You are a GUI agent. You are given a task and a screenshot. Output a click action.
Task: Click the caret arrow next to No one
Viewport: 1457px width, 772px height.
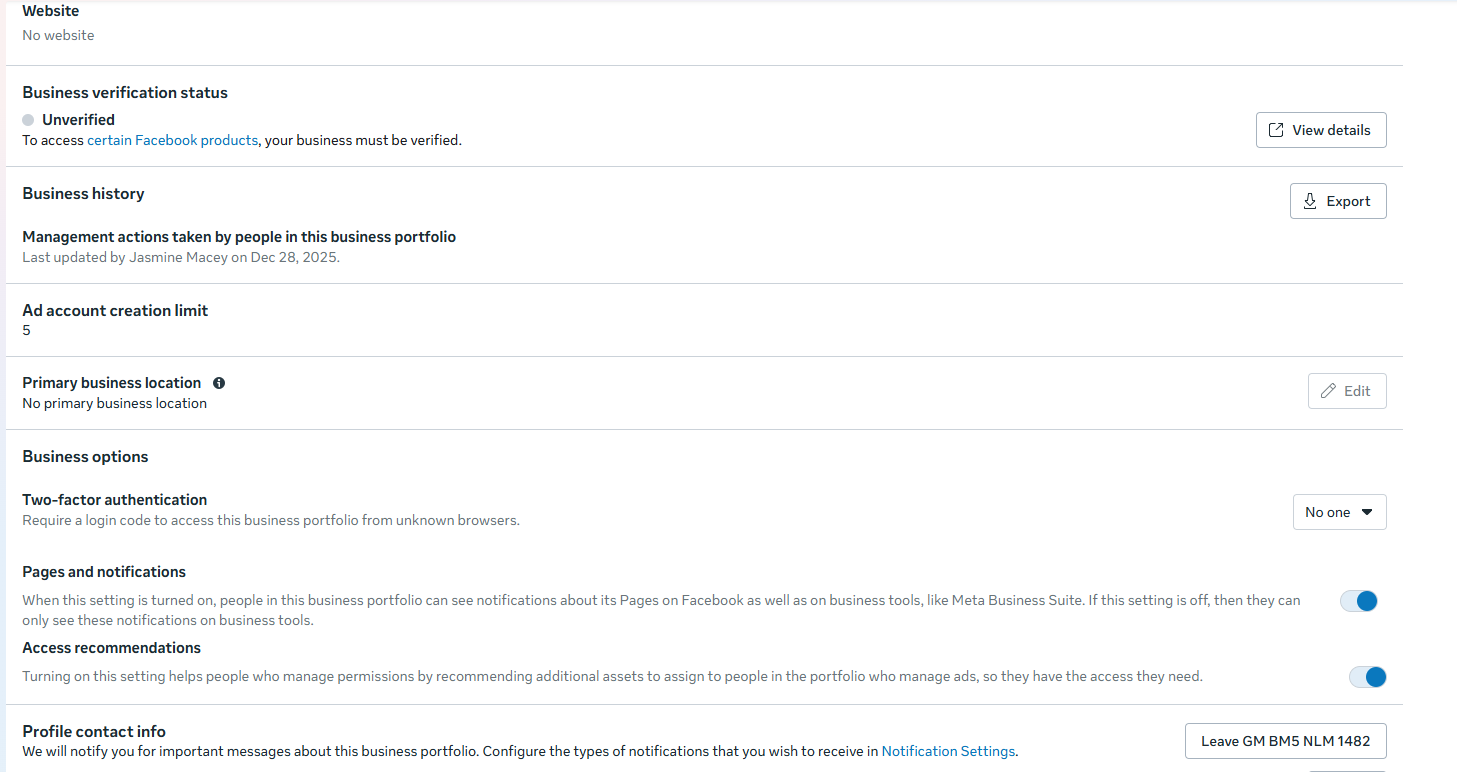pyautogui.click(x=1367, y=512)
